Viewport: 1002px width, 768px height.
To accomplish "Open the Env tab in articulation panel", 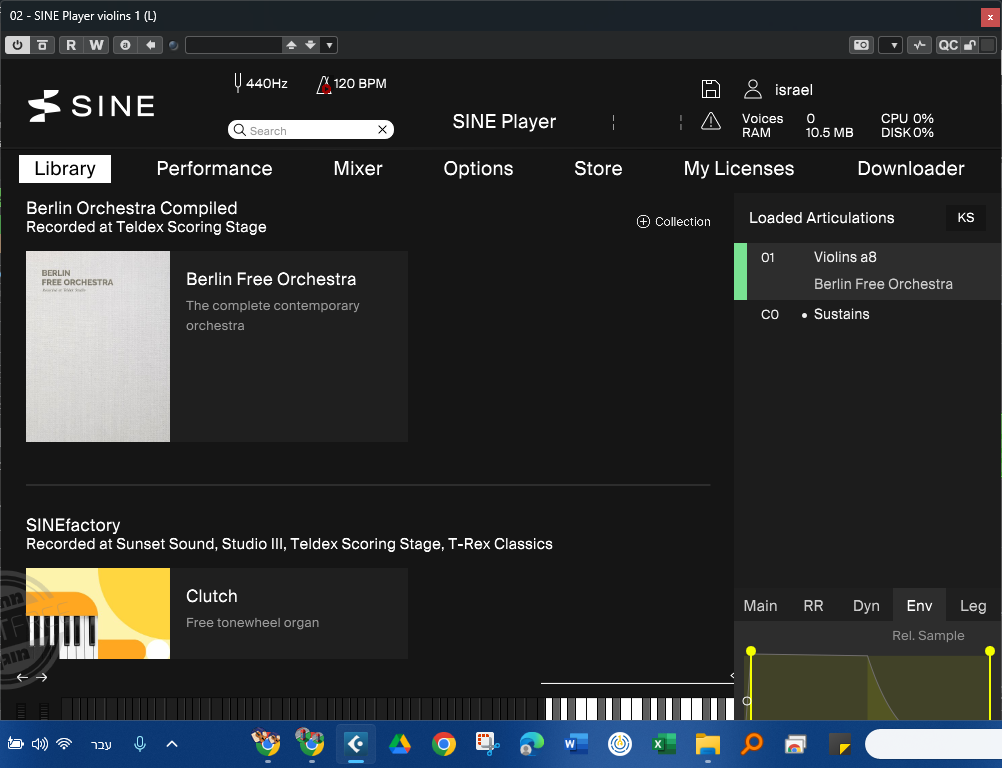I will click(x=919, y=605).
